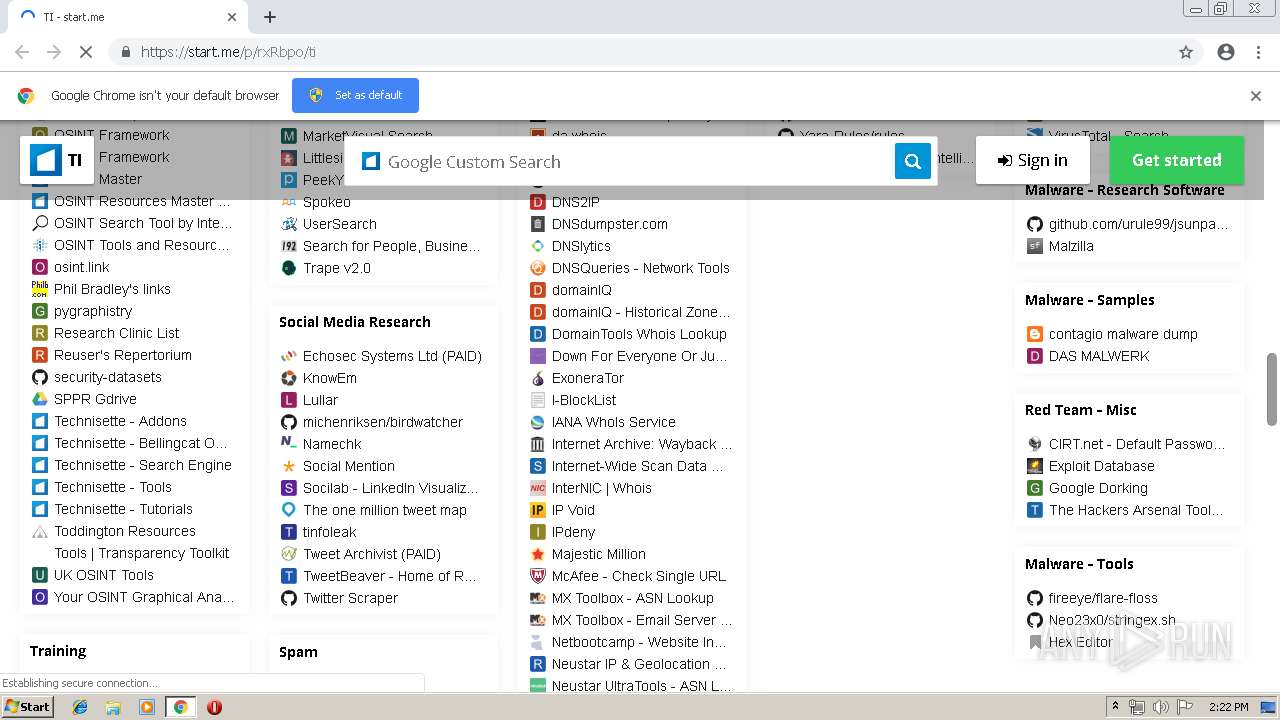
Task: Click the blue search magnifier button
Action: (912, 161)
